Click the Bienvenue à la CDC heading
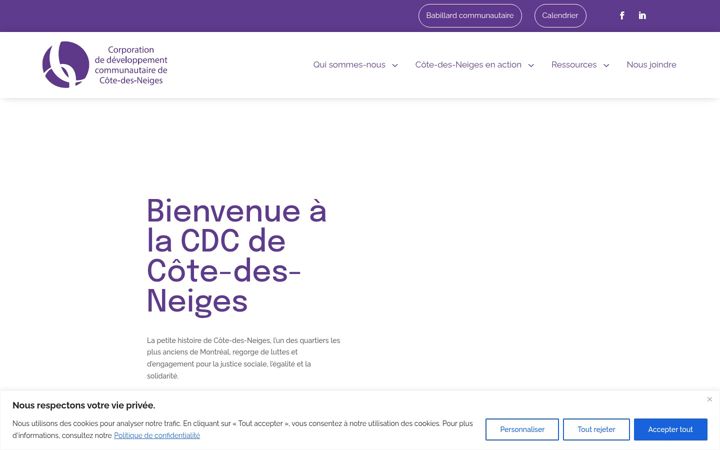Image resolution: width=720 pixels, height=450 pixels. point(236,256)
